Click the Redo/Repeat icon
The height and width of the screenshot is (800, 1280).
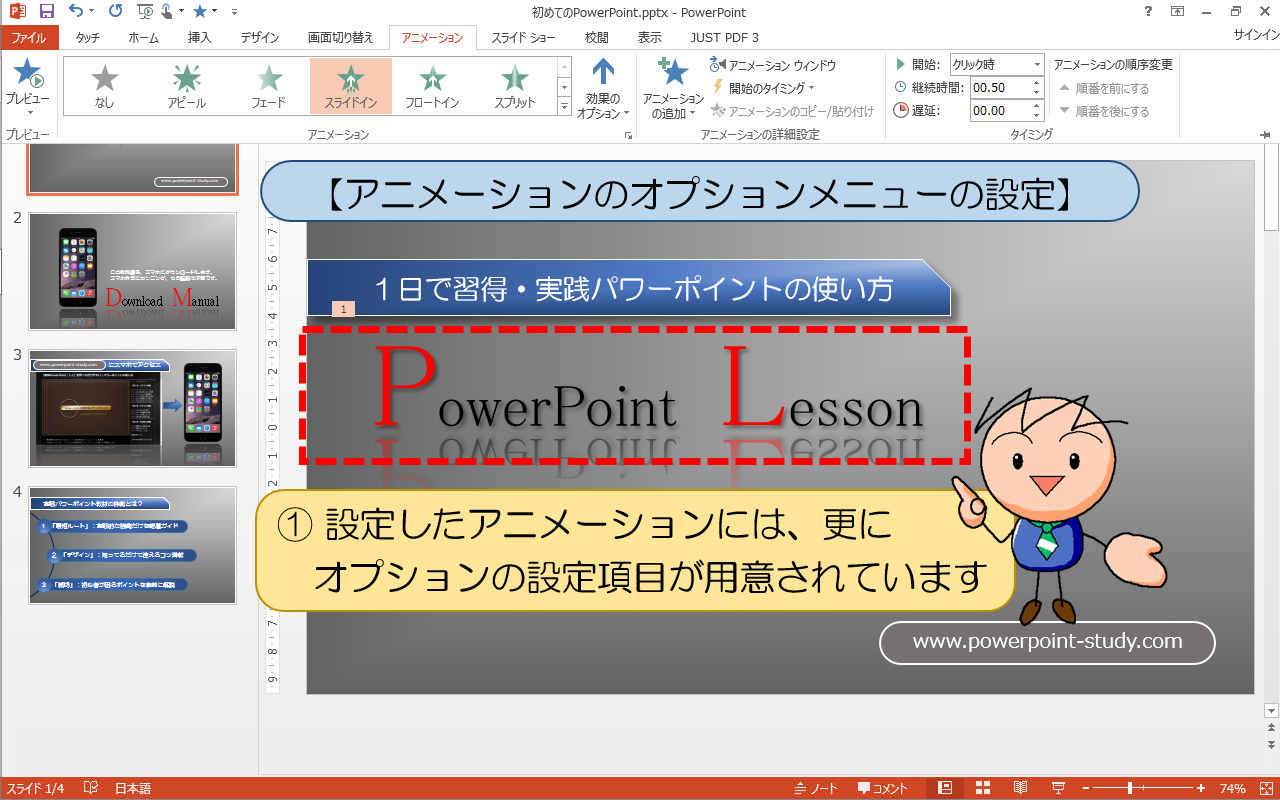click(115, 12)
